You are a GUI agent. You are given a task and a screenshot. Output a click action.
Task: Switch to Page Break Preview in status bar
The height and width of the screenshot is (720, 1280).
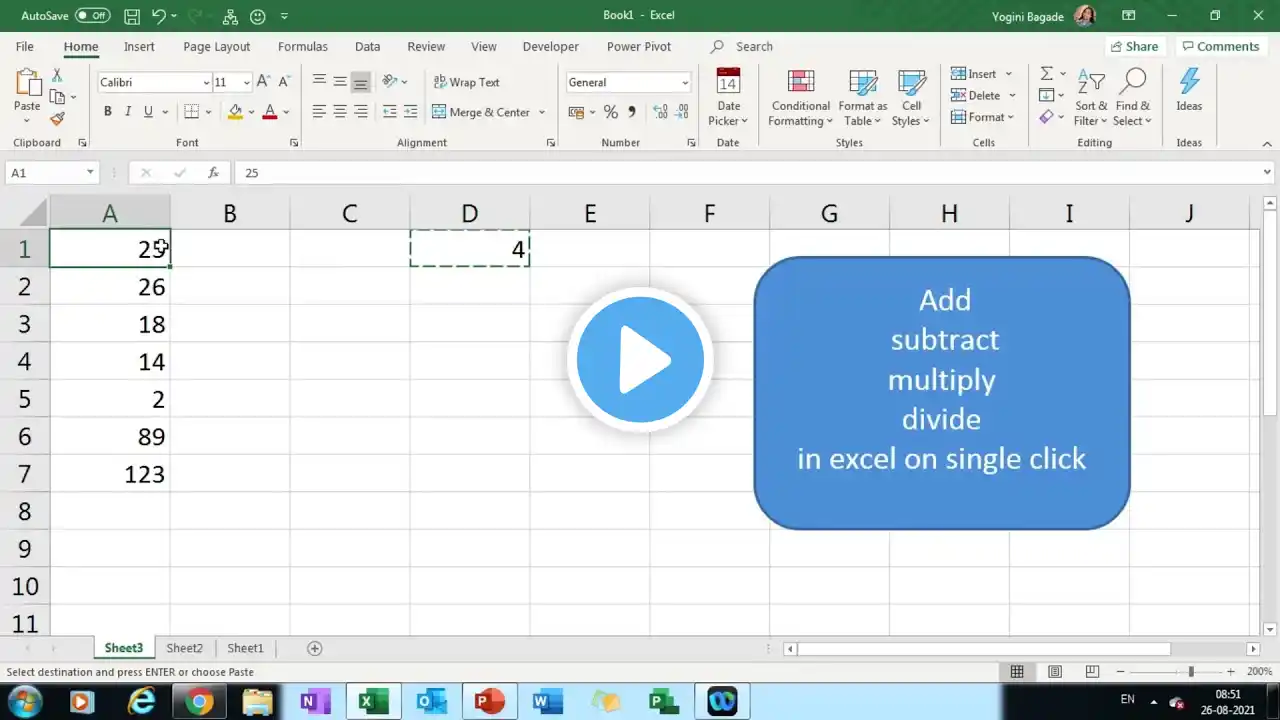pyautogui.click(x=1092, y=672)
